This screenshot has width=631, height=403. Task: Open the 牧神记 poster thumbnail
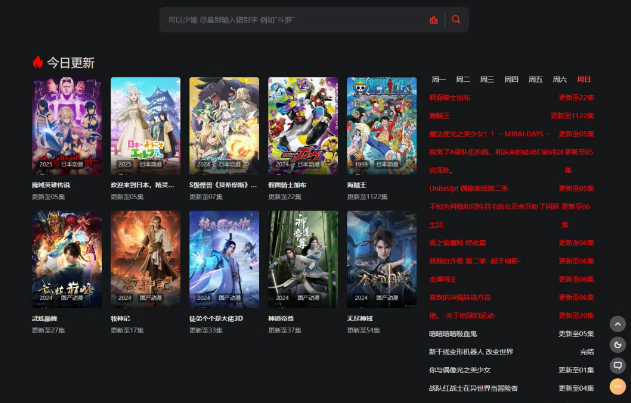click(146, 259)
